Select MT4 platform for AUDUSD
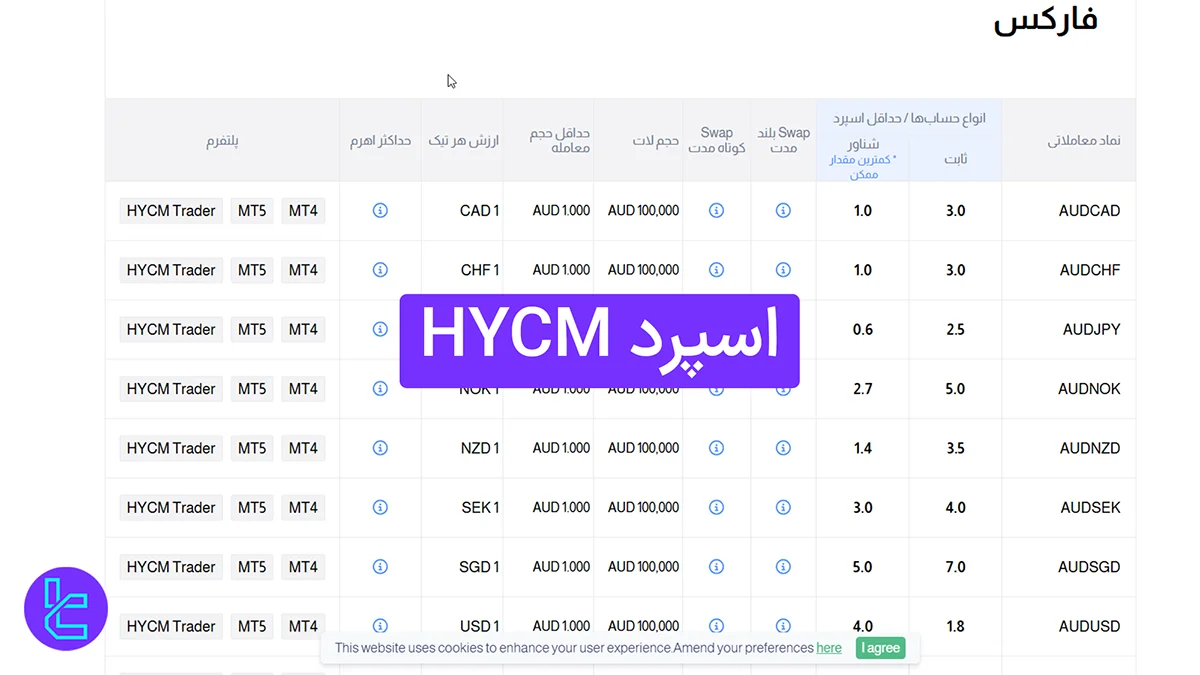The width and height of the screenshot is (1200, 675). pyautogui.click(x=303, y=626)
